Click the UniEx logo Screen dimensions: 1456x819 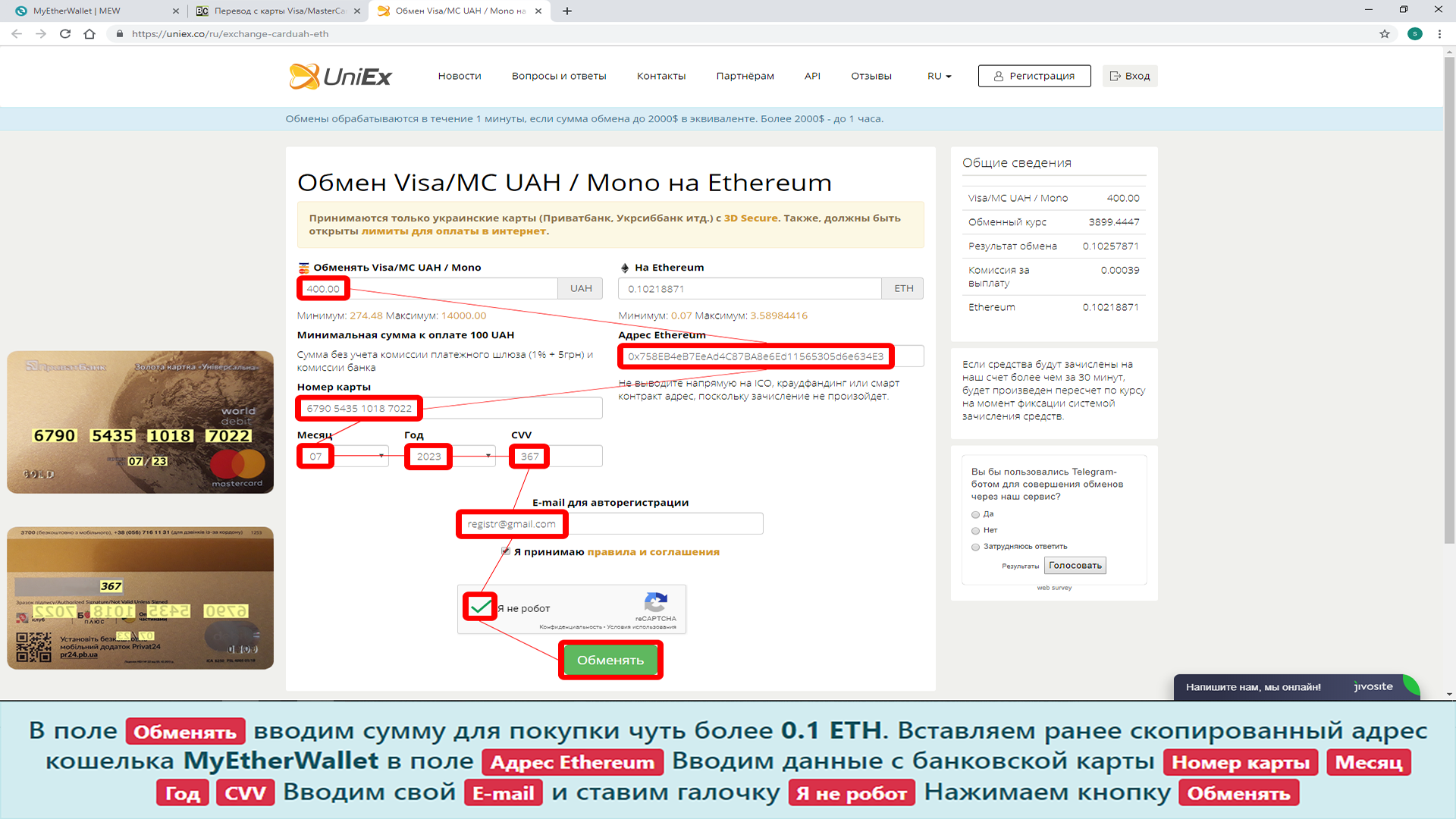340,76
